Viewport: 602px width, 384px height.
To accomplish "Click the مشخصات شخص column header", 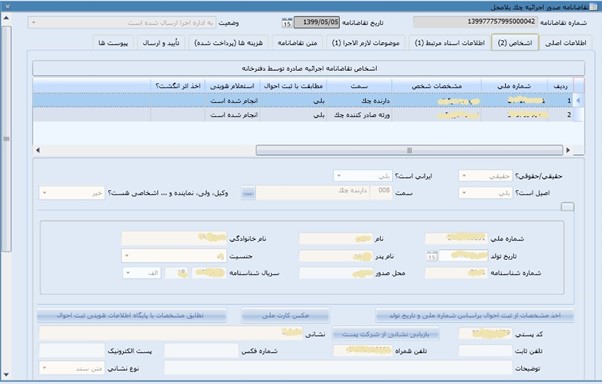I will [437, 86].
